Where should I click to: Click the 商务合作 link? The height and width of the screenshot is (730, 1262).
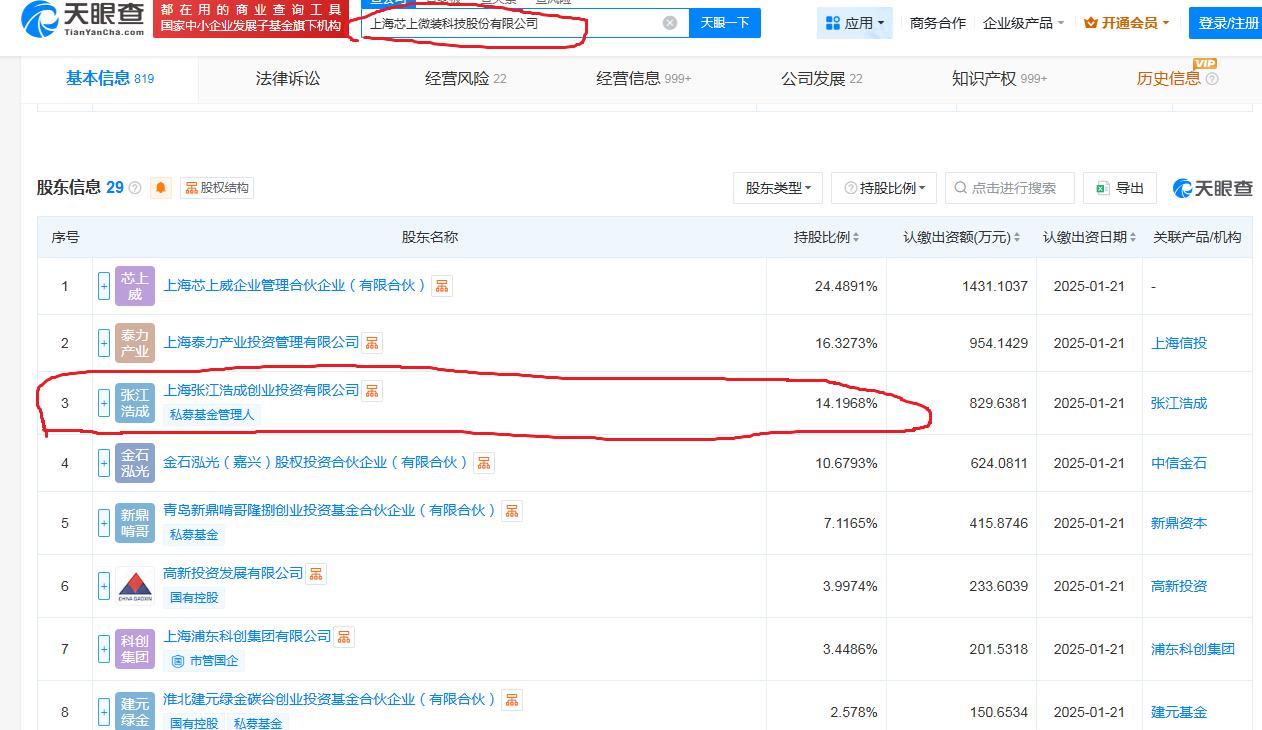coord(938,23)
